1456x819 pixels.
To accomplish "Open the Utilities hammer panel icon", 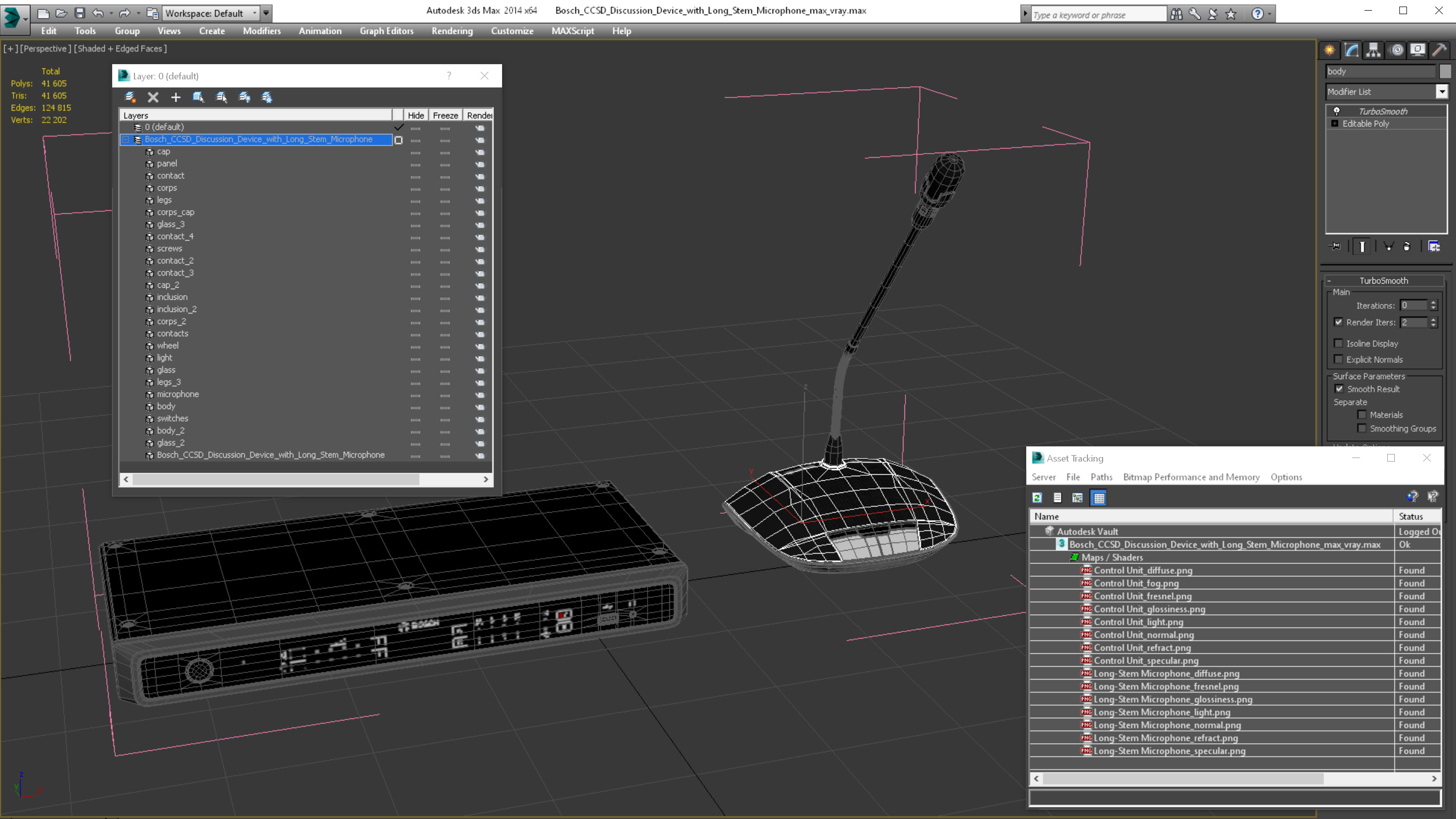I will coord(1440,51).
